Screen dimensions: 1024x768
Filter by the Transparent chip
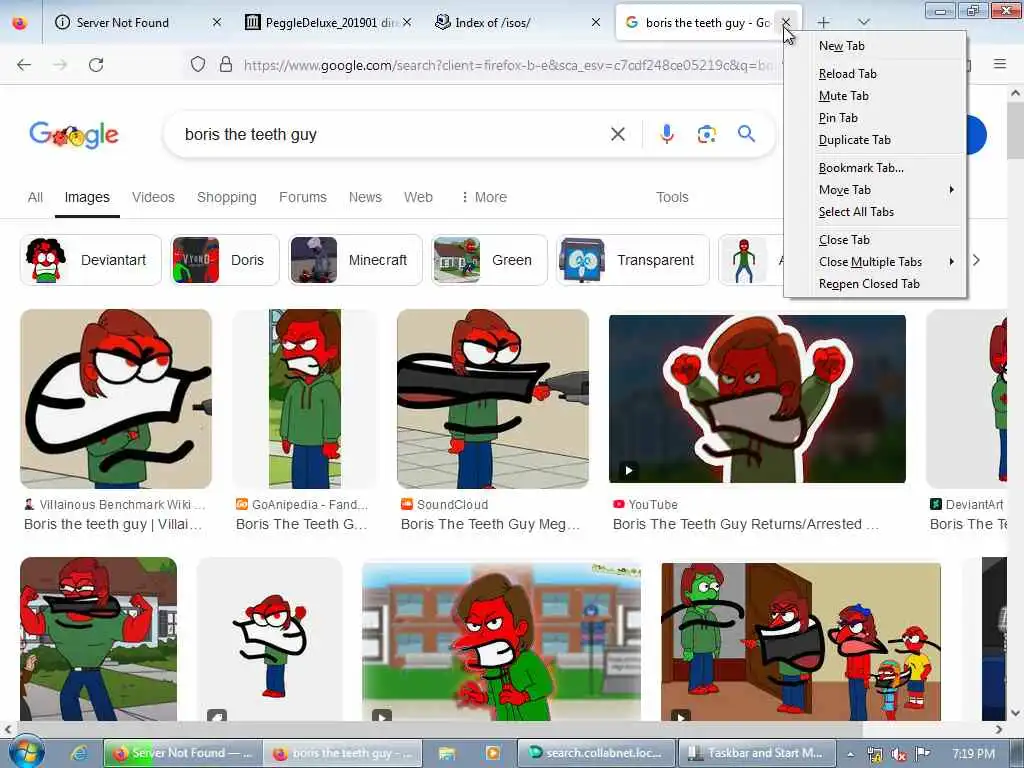click(632, 260)
